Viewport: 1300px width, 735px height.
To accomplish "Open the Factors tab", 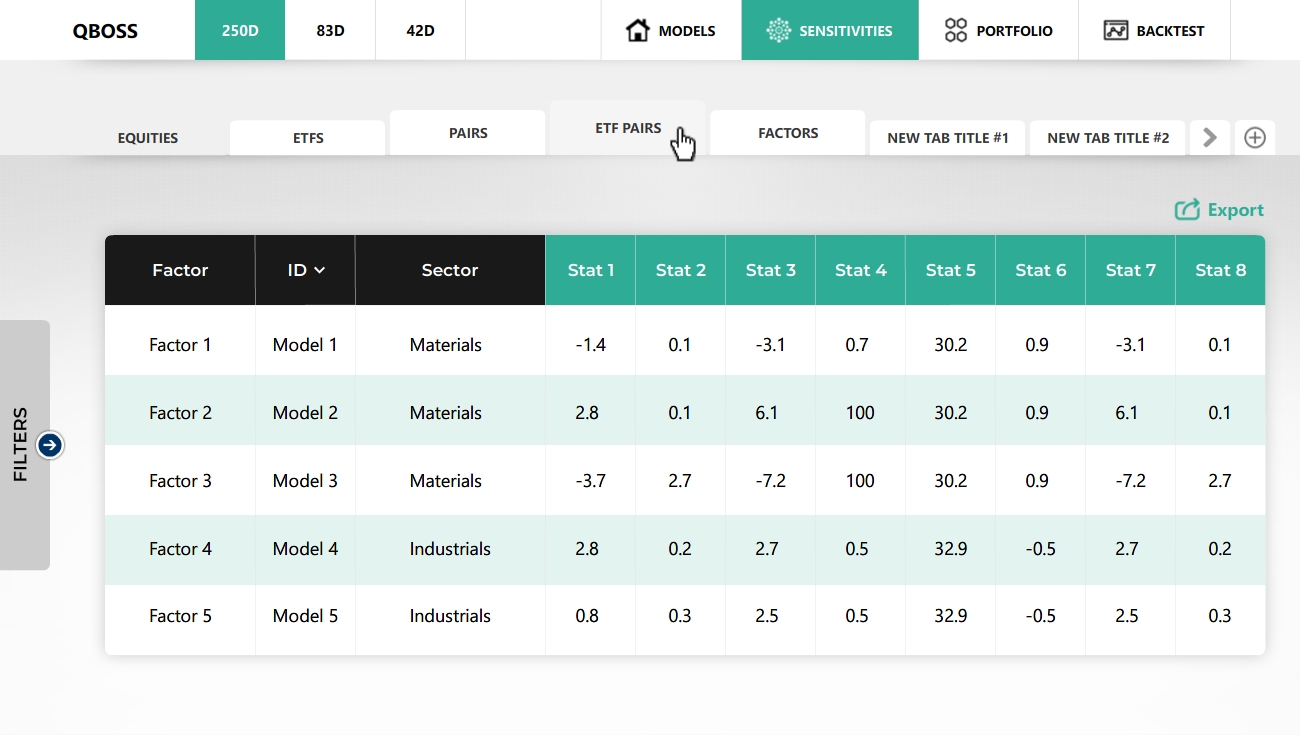I will click(x=788, y=133).
